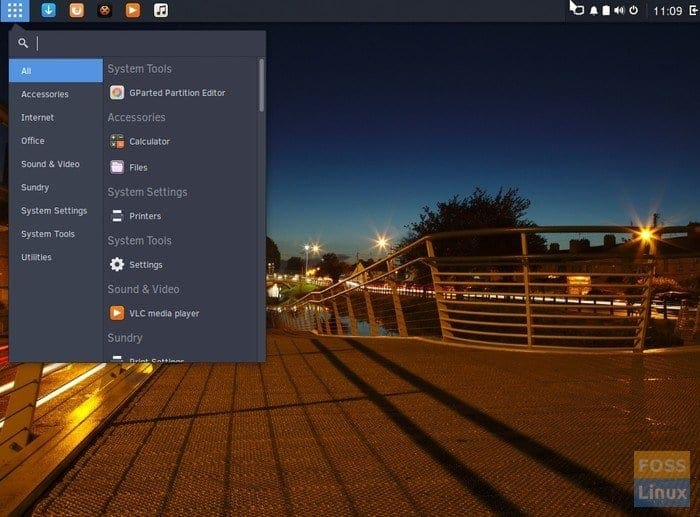The height and width of the screenshot is (517, 700).
Task: Open Calculator via its text label
Action: pyautogui.click(x=150, y=142)
